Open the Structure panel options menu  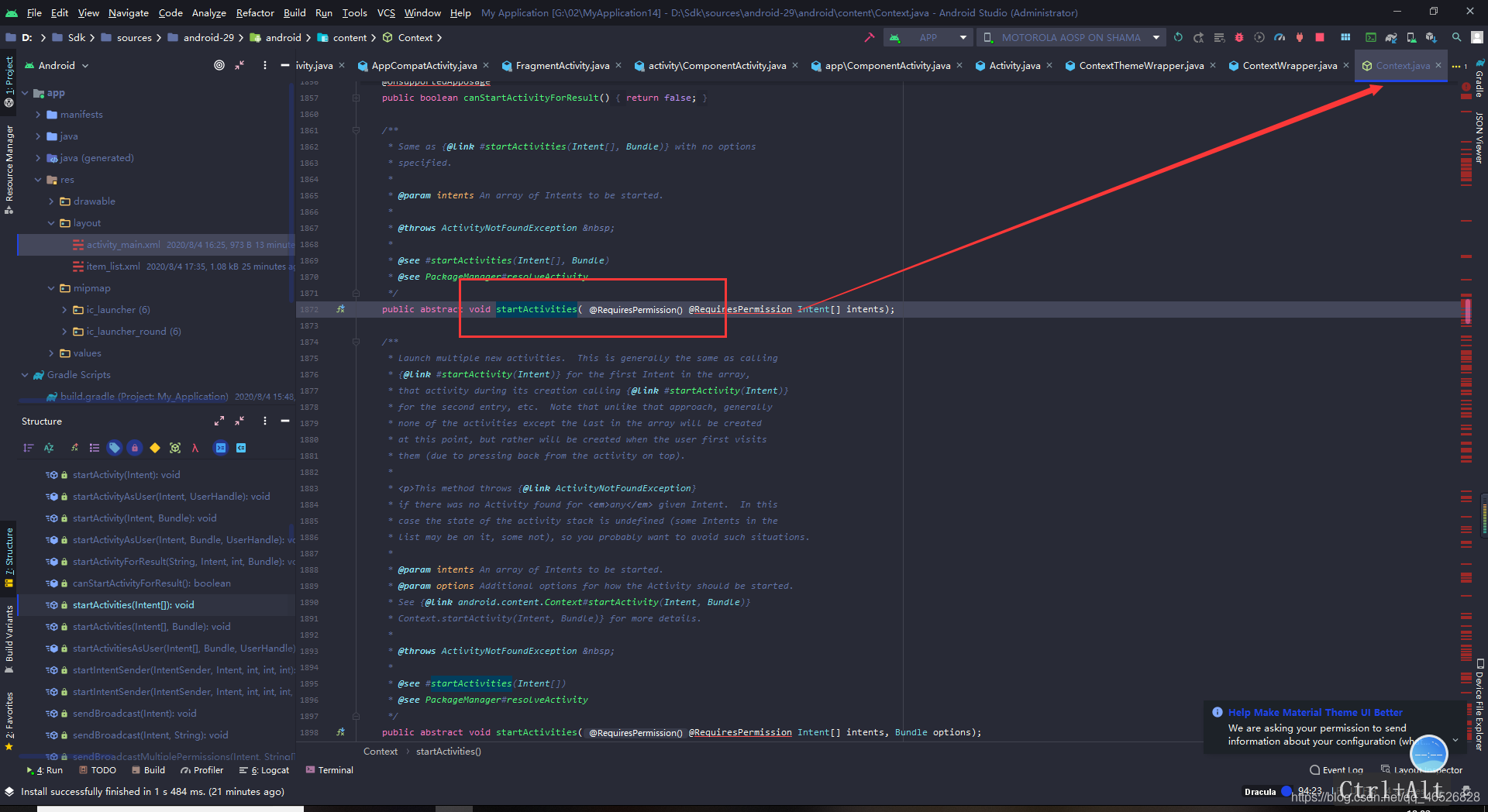coord(265,421)
